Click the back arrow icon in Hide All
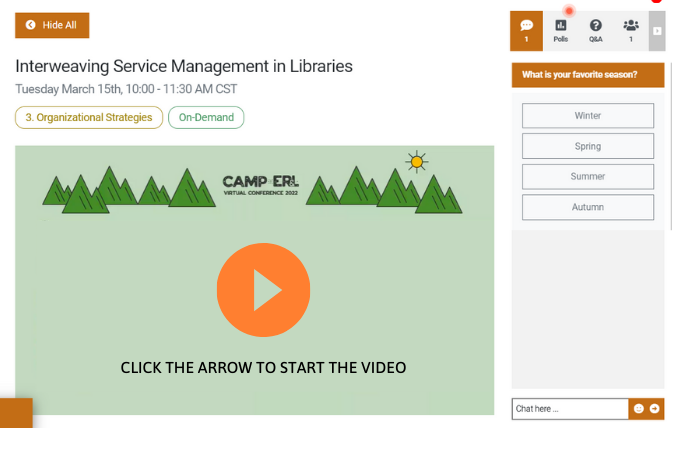The image size is (678, 449). click(x=31, y=25)
